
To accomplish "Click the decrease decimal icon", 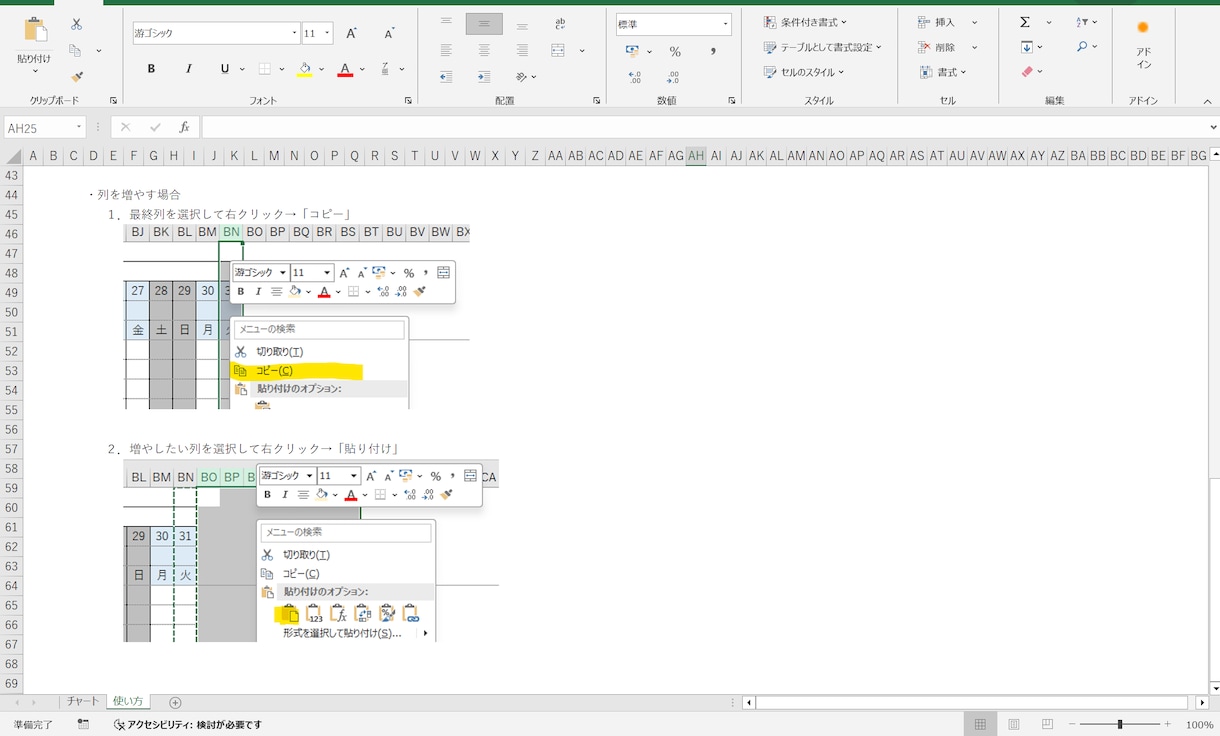I will pyautogui.click(x=672, y=77).
